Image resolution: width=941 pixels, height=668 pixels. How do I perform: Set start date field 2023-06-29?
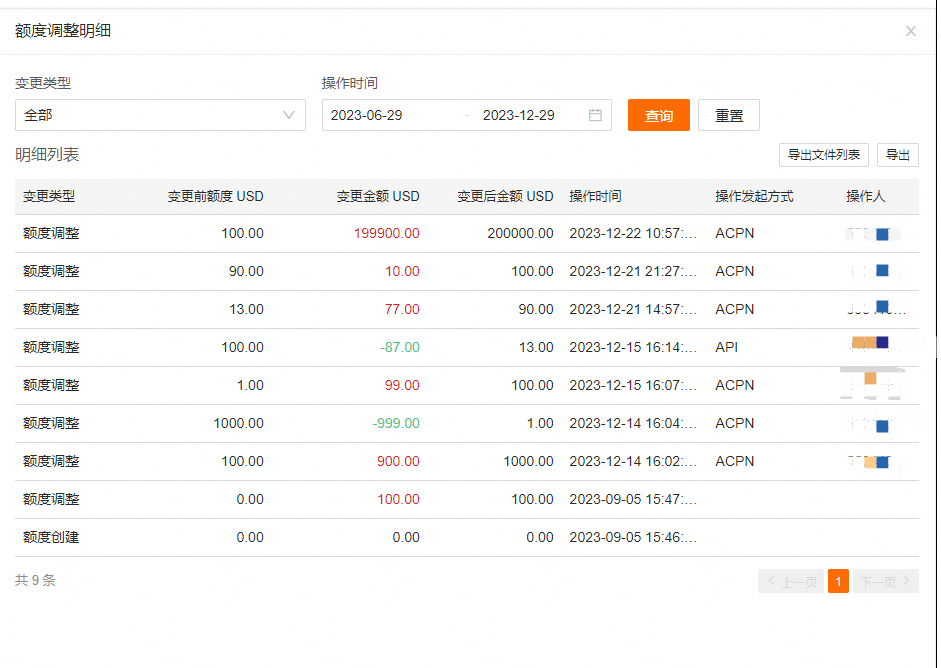click(x=367, y=115)
